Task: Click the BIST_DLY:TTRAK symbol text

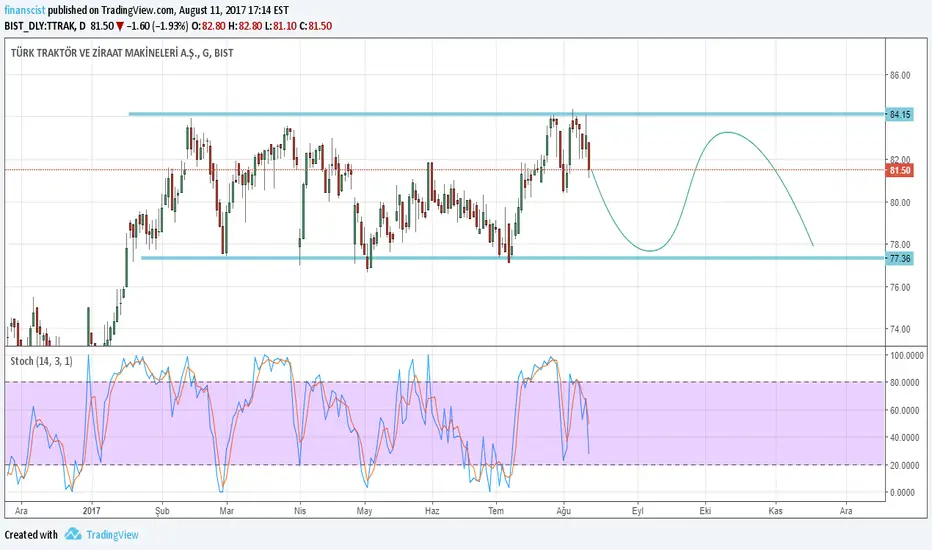Action: point(40,26)
